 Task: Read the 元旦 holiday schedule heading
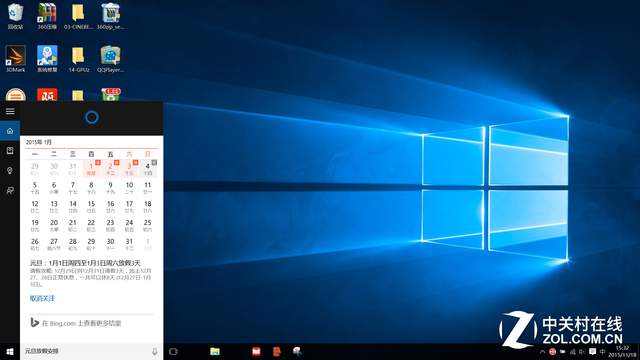coord(85,263)
